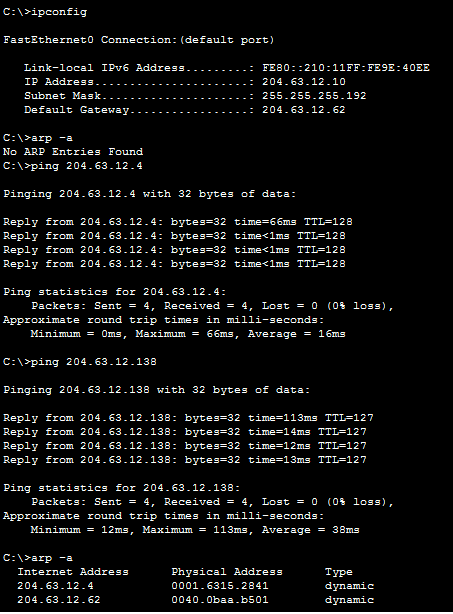Screen dimensions: 453x614
Task: Click 'Ping statistics for 204.63.12.4' line
Action: pos(115,292)
